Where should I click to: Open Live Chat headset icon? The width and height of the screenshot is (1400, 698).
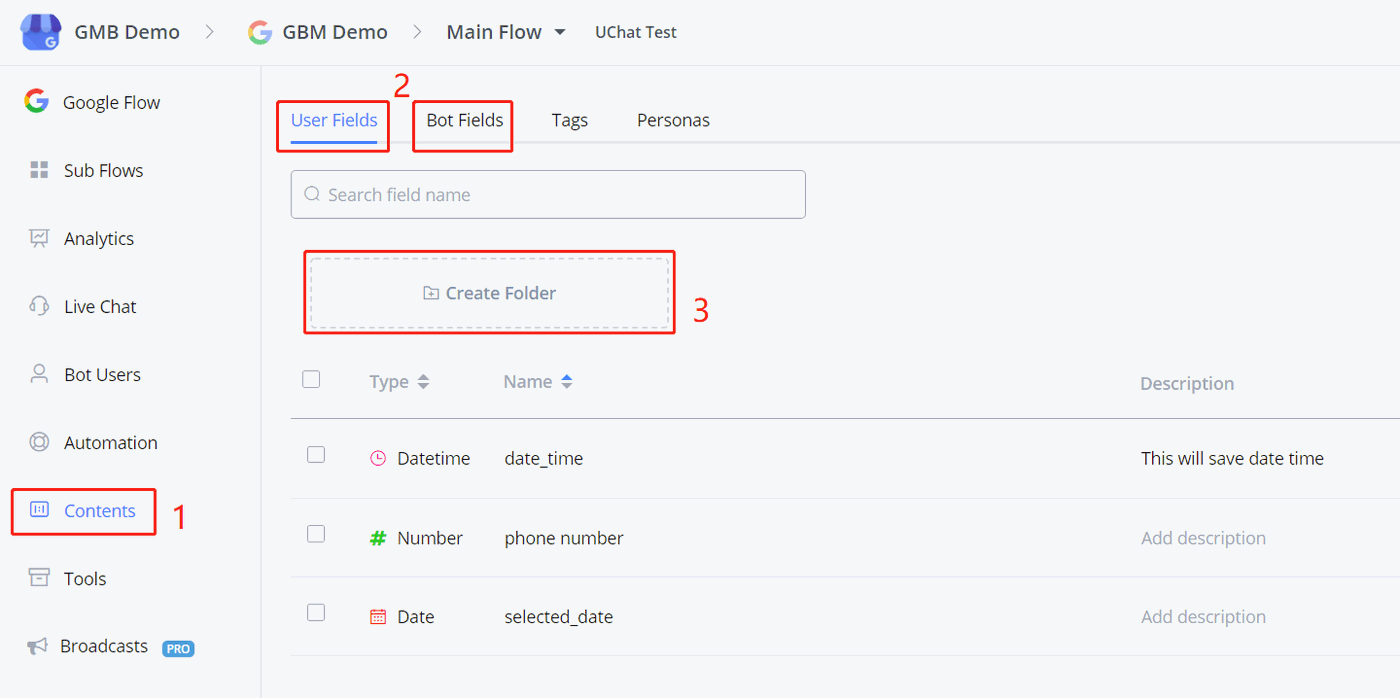pos(39,306)
